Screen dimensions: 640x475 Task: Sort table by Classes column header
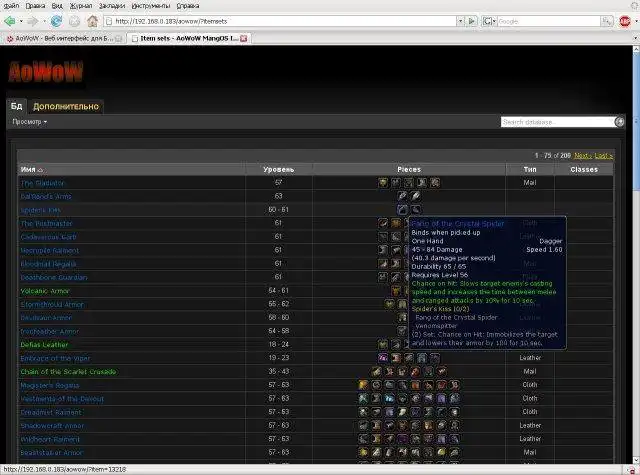(584, 169)
